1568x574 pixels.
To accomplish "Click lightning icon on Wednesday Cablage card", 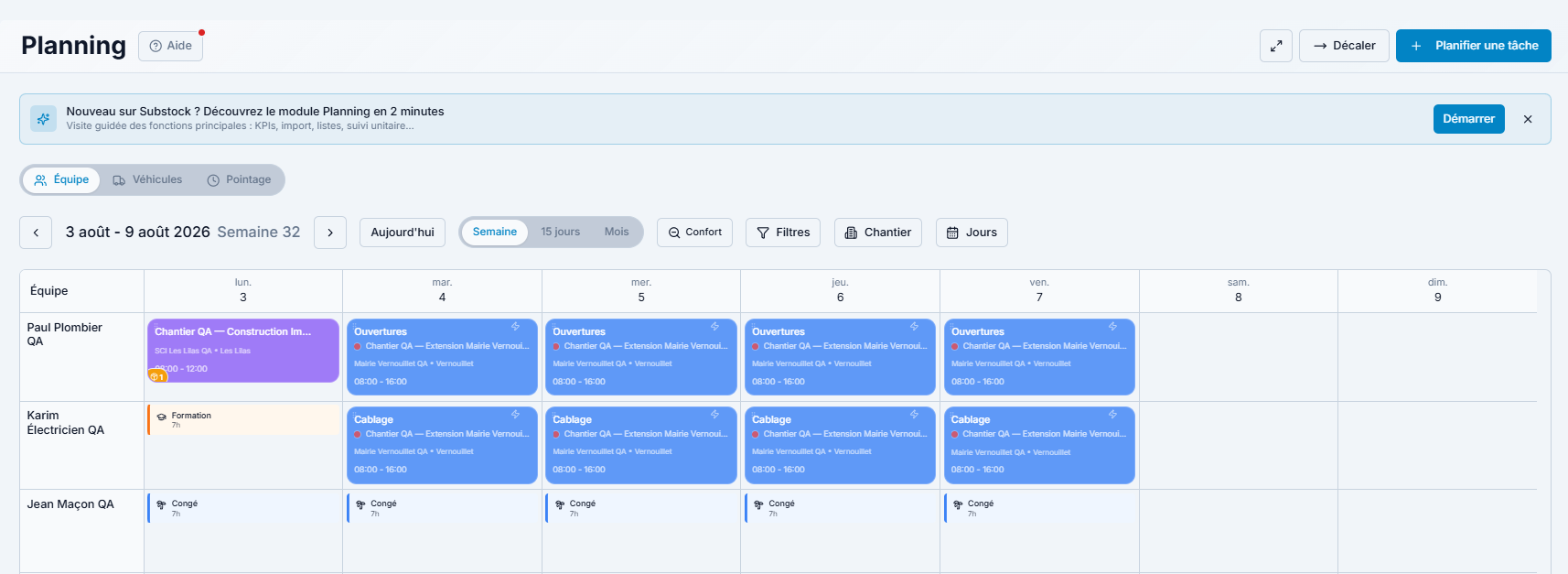I will click(x=715, y=415).
